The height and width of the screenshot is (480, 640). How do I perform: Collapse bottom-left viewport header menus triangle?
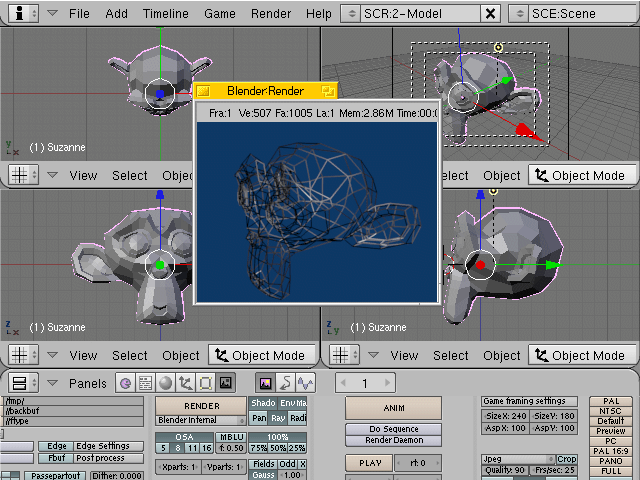pos(52,355)
